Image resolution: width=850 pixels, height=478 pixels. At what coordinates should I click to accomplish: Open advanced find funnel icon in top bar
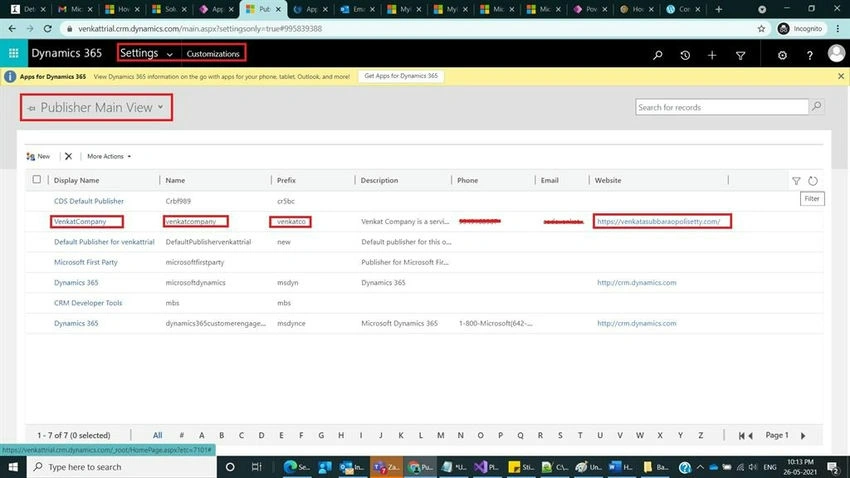coord(740,55)
